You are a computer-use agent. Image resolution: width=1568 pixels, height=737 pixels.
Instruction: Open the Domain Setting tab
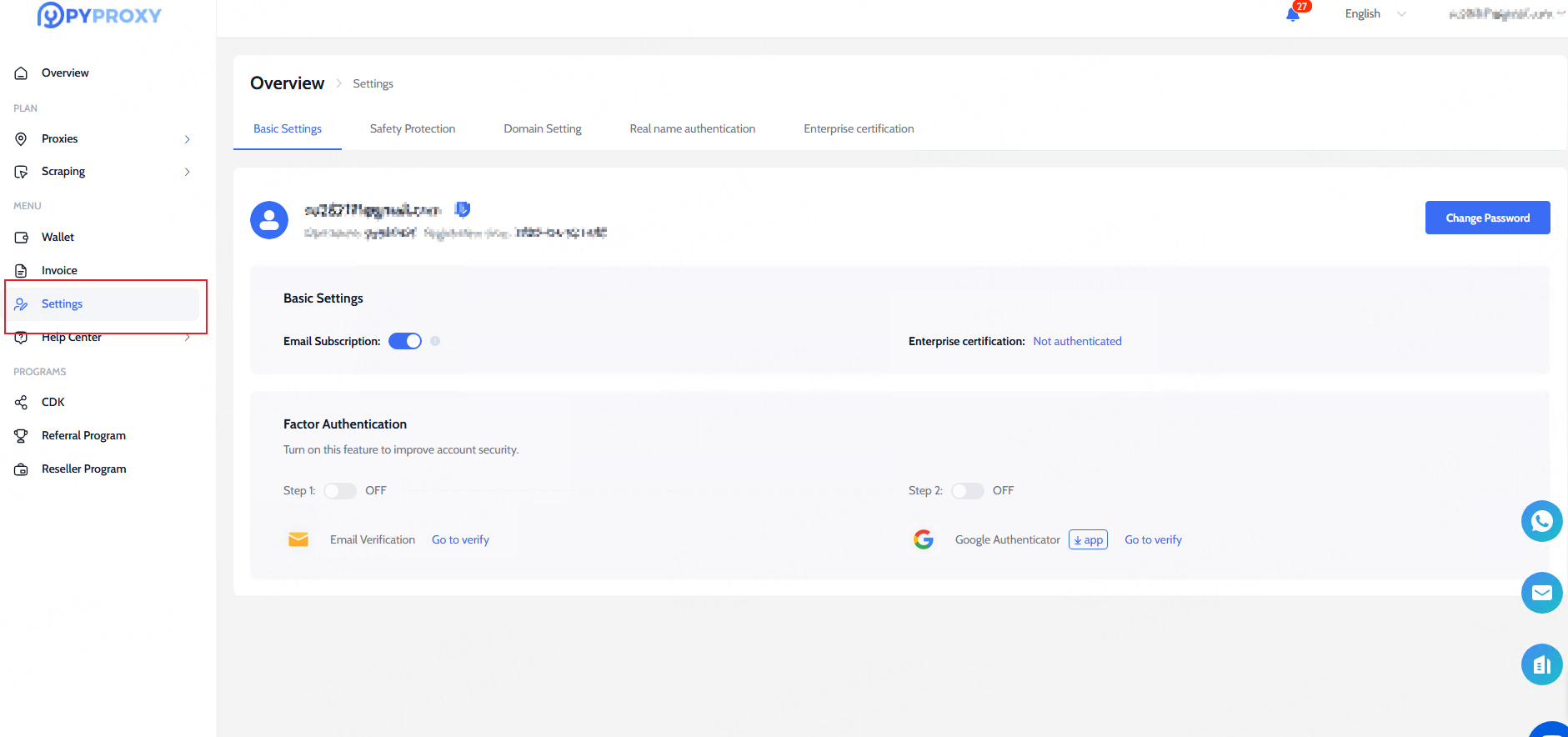coord(543,129)
